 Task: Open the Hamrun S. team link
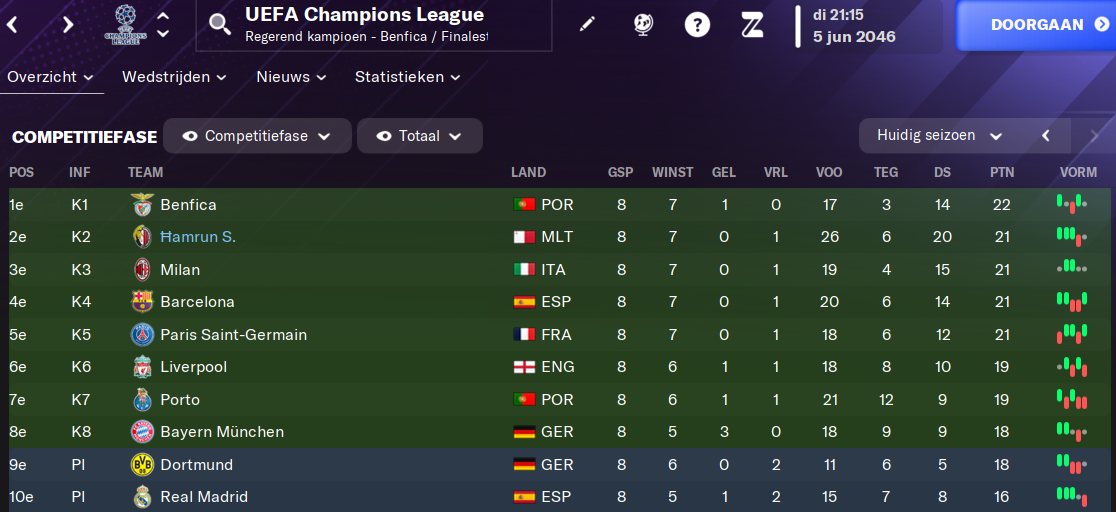click(198, 237)
